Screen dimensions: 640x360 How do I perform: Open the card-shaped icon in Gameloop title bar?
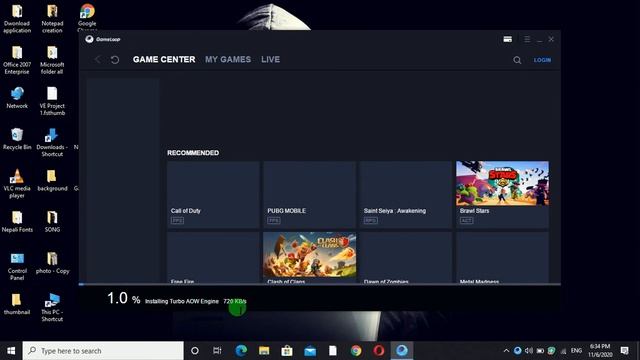click(x=507, y=39)
